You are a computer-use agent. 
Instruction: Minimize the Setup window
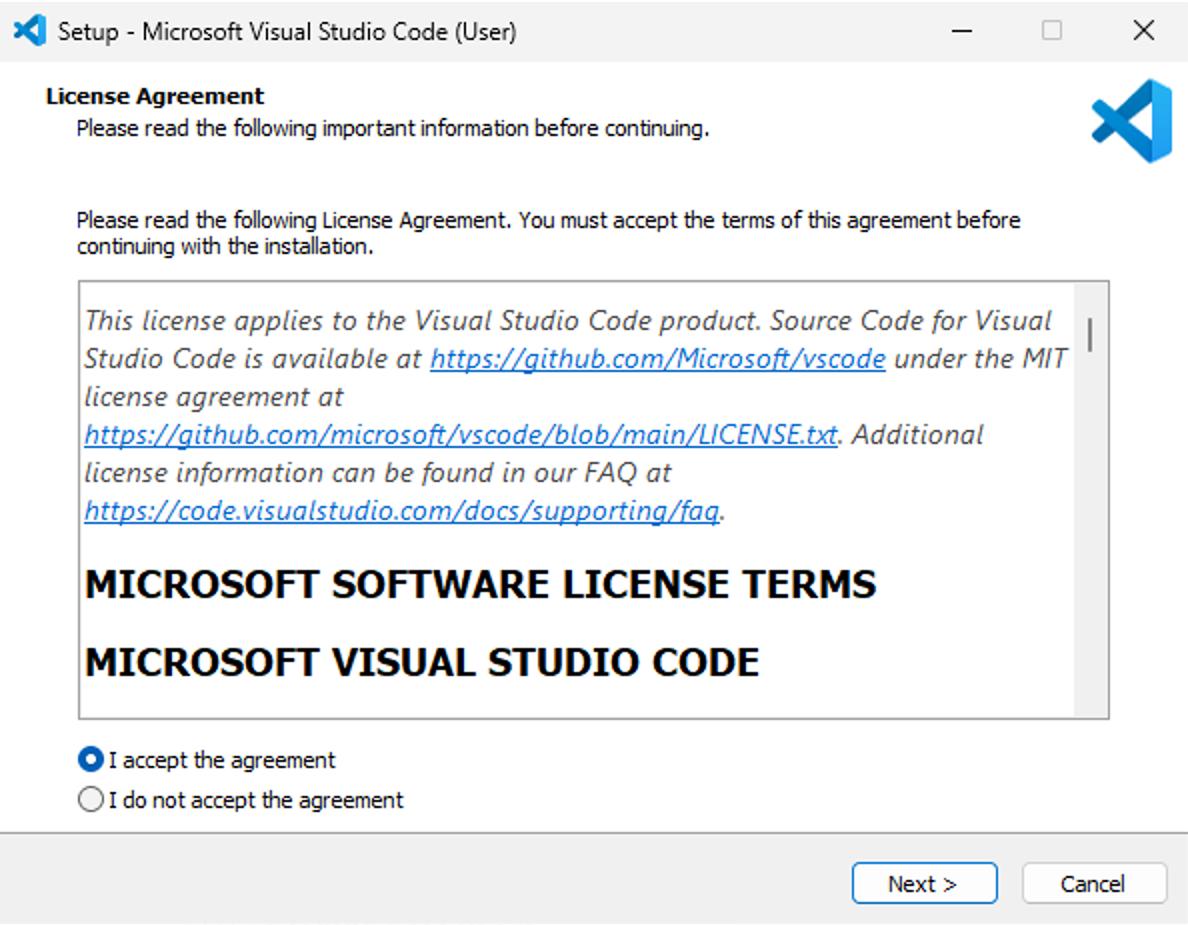pyautogui.click(x=962, y=31)
